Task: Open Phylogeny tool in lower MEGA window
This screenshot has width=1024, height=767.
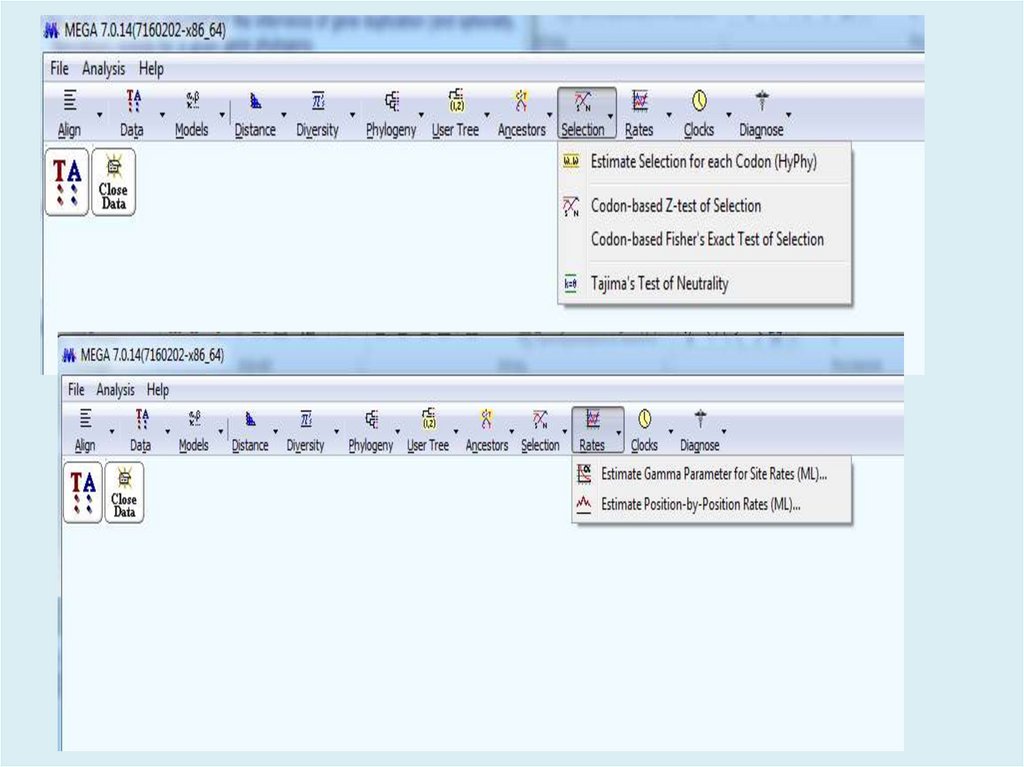Action: coord(371,431)
